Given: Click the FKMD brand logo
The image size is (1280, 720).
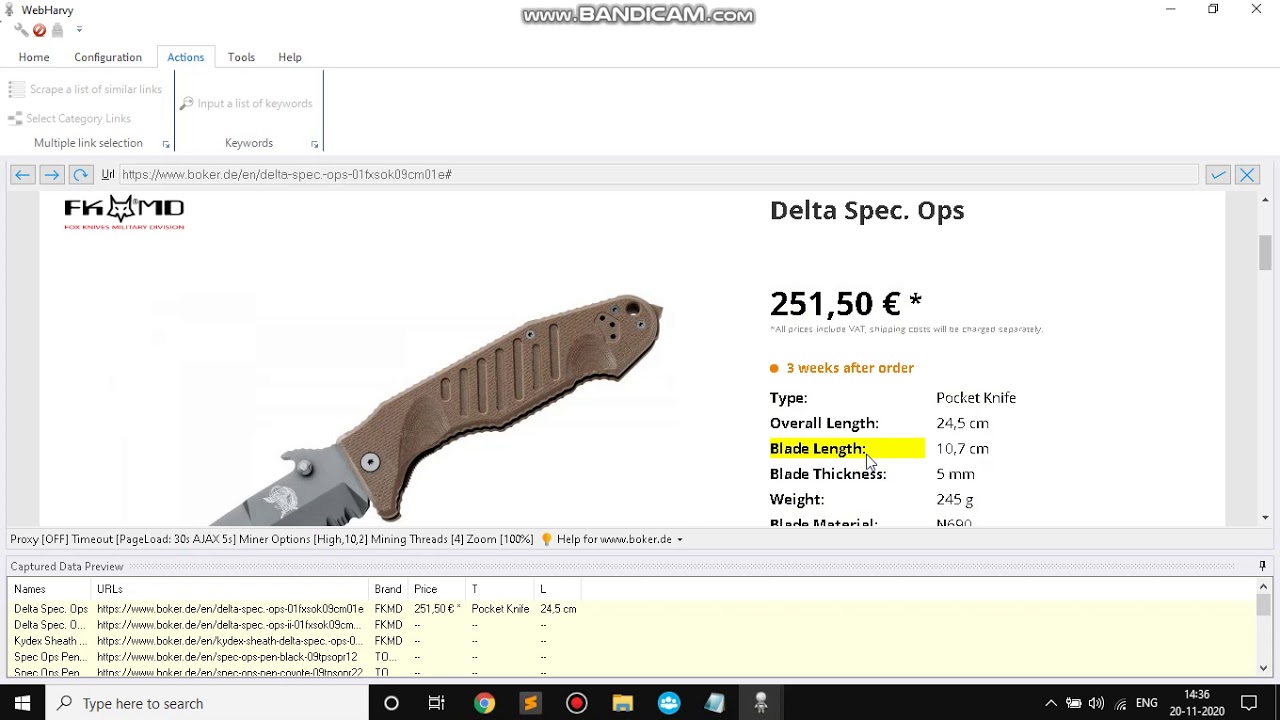Looking at the screenshot, I should coord(124,212).
